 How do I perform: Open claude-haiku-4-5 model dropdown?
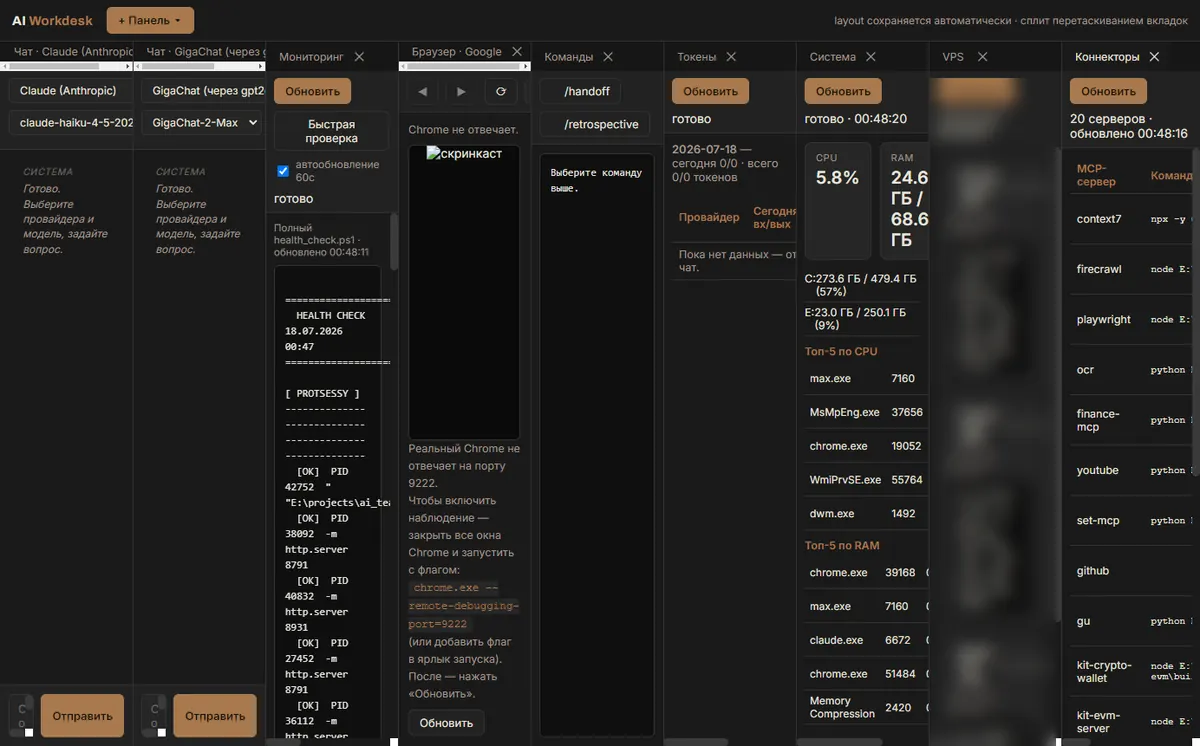click(x=70, y=123)
